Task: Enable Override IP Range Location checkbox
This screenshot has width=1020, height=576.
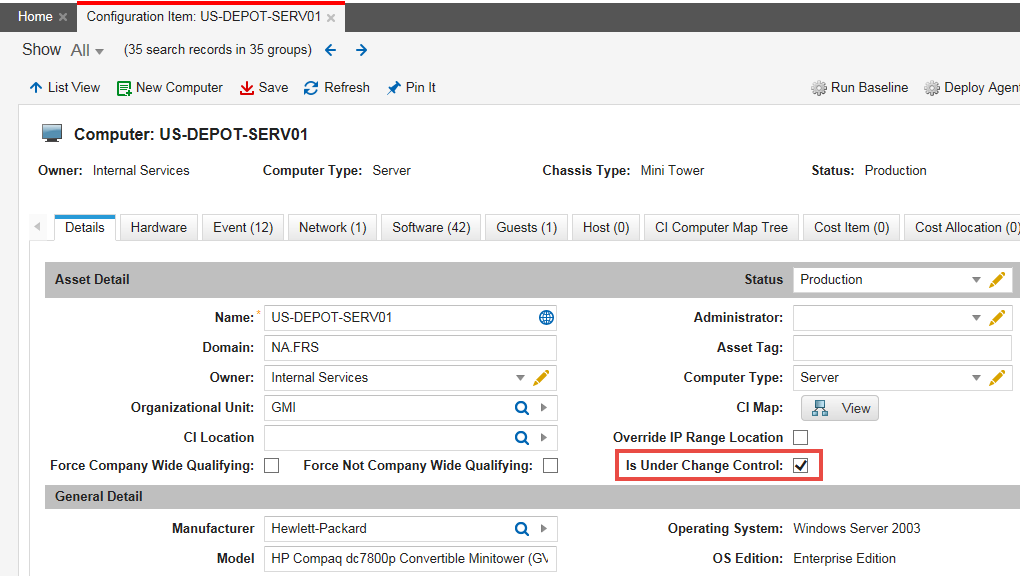Action: 800,438
